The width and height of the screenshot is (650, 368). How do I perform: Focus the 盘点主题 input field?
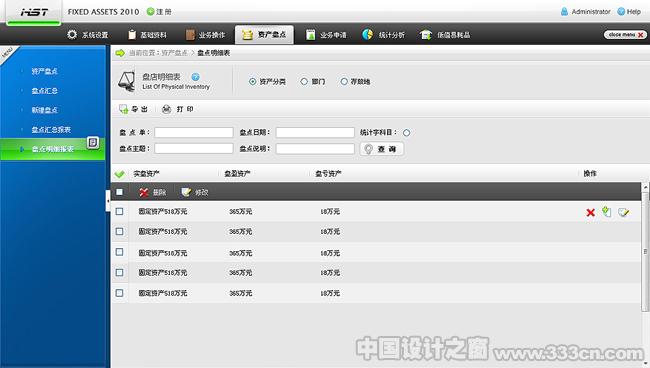coord(194,148)
